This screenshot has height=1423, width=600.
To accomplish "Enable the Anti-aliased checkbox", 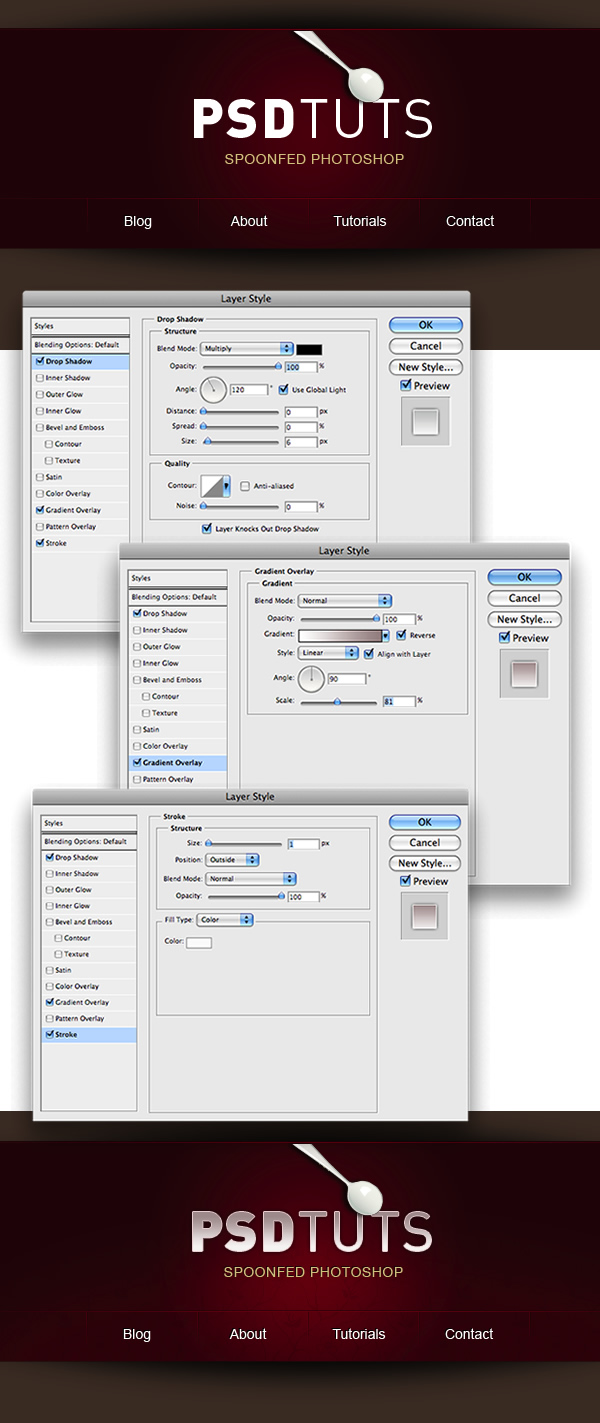I will [245, 486].
